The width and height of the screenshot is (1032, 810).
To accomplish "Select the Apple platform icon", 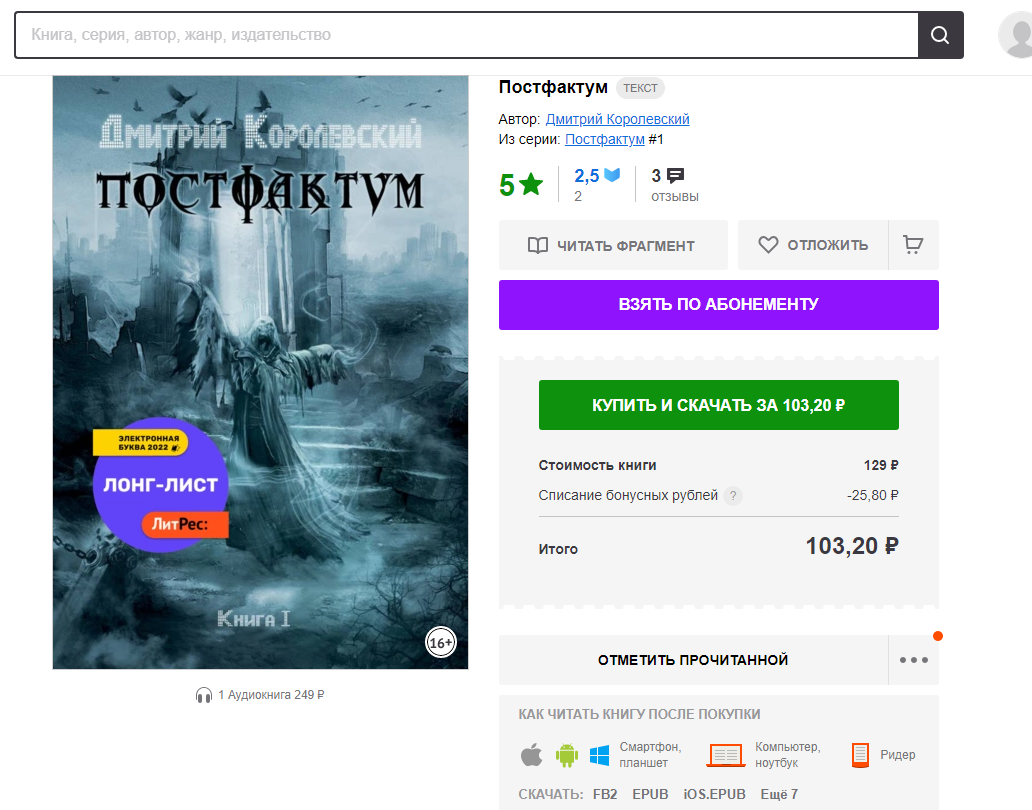I will [x=531, y=755].
